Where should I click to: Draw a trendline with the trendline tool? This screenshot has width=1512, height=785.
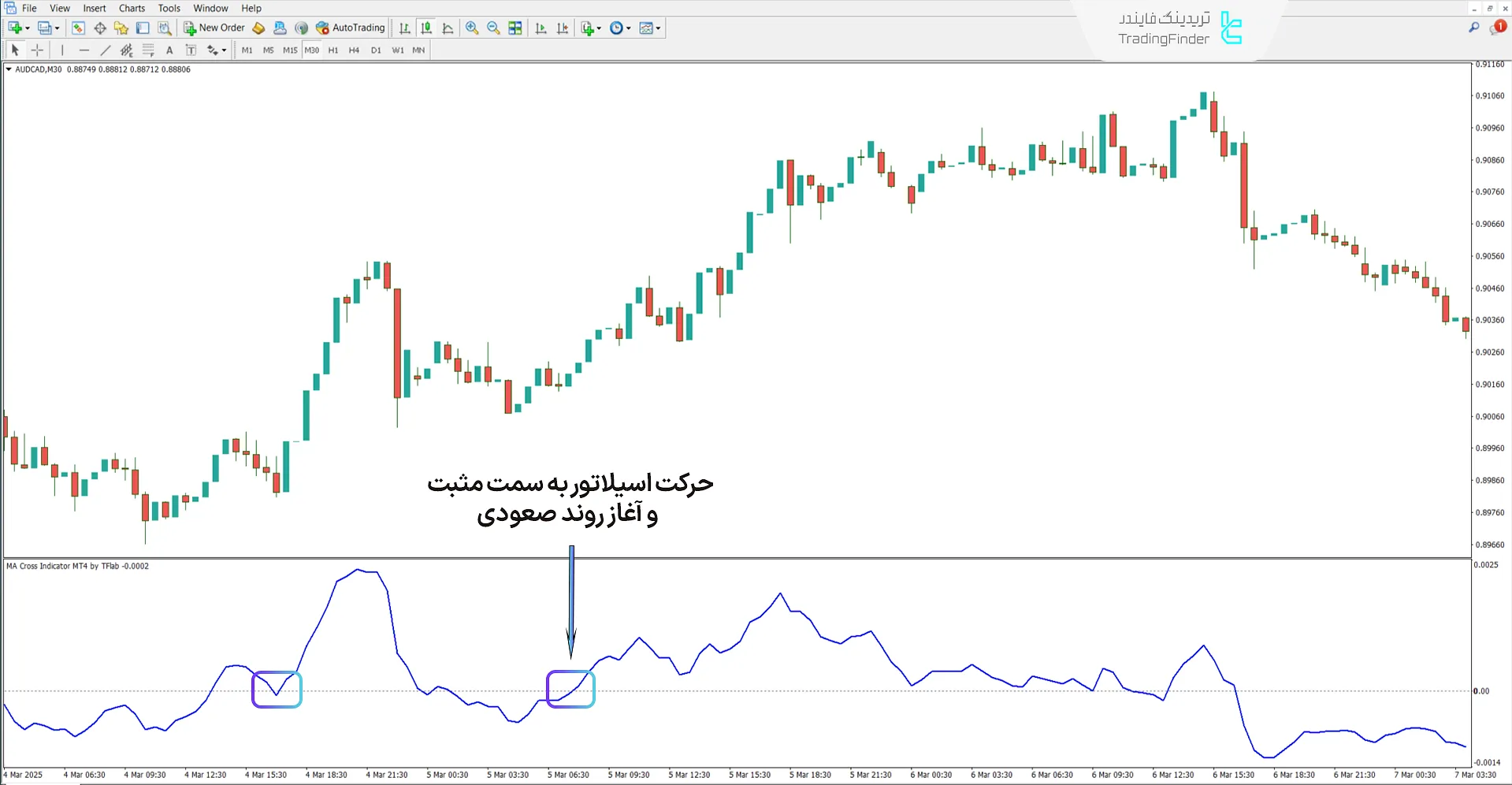point(105,50)
